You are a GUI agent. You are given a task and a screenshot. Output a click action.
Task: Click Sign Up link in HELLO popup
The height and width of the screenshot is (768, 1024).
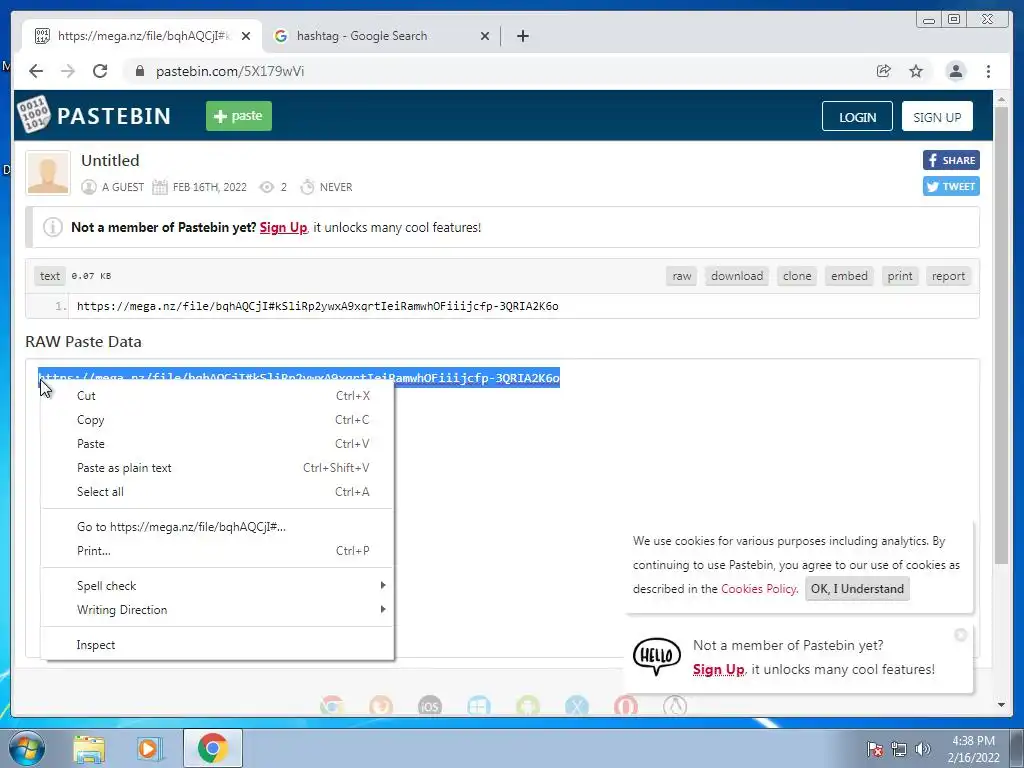[718, 669]
